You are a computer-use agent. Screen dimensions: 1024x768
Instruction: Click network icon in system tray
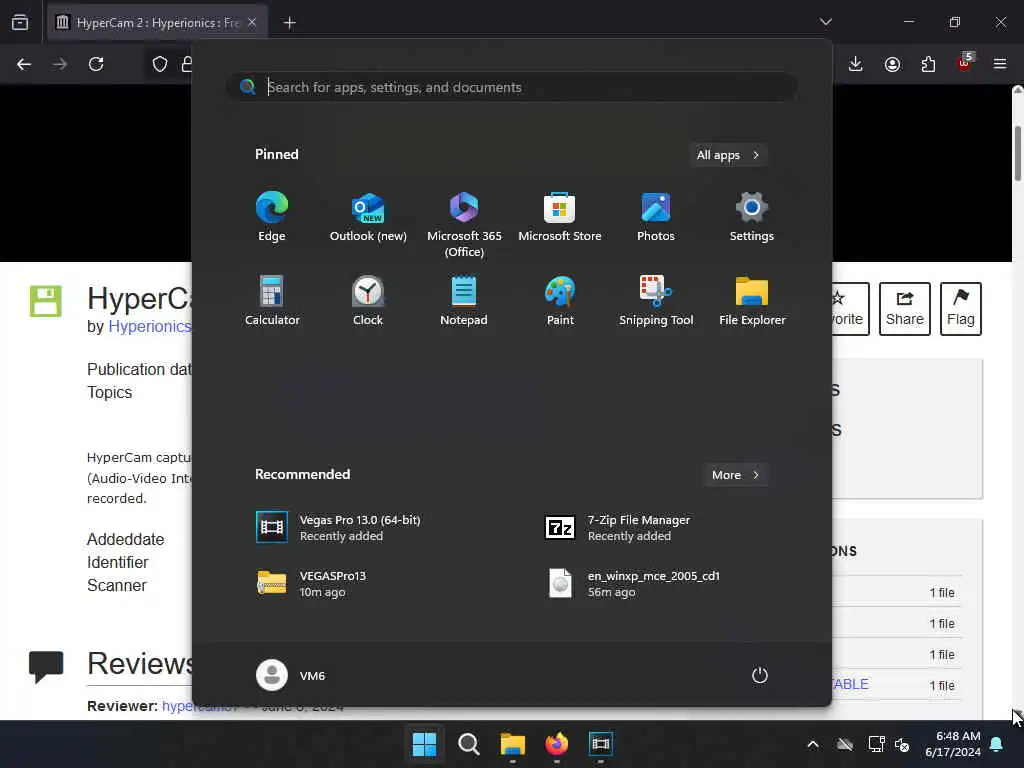point(876,744)
